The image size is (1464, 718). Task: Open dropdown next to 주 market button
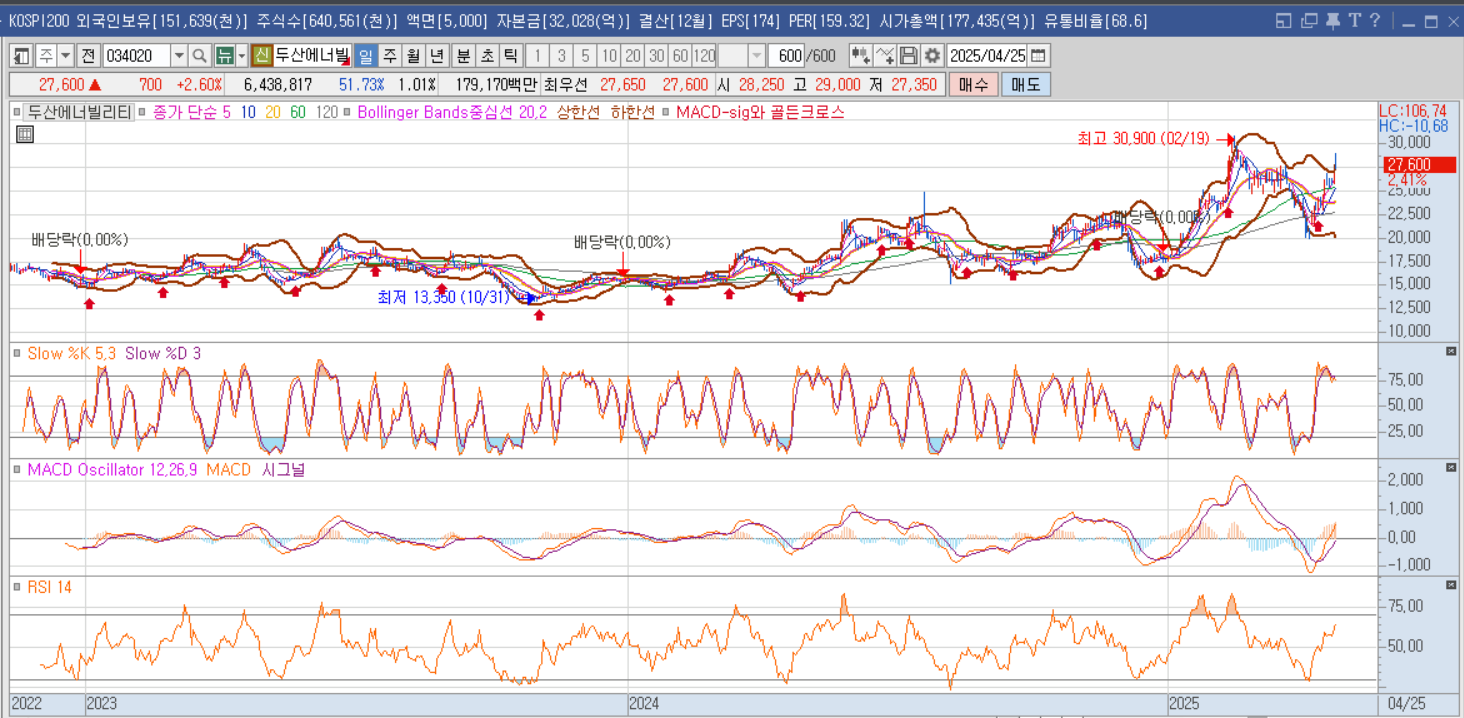pyautogui.click(x=65, y=56)
